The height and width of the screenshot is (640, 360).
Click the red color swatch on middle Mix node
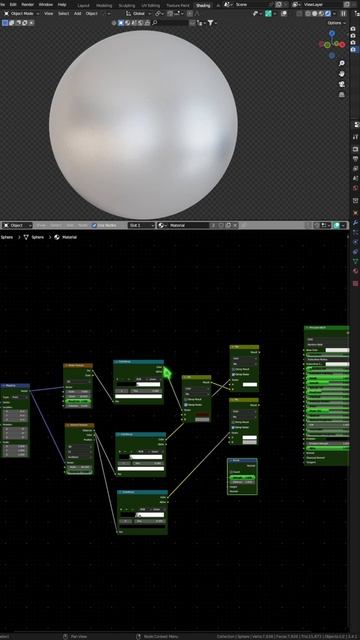coord(202,415)
